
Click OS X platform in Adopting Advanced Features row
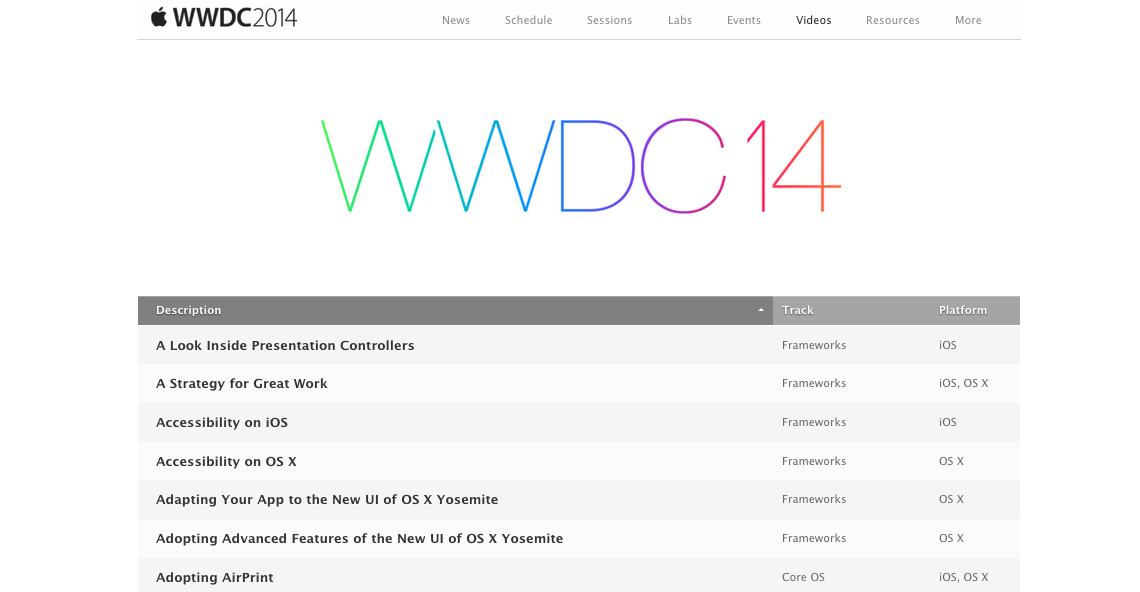951,538
